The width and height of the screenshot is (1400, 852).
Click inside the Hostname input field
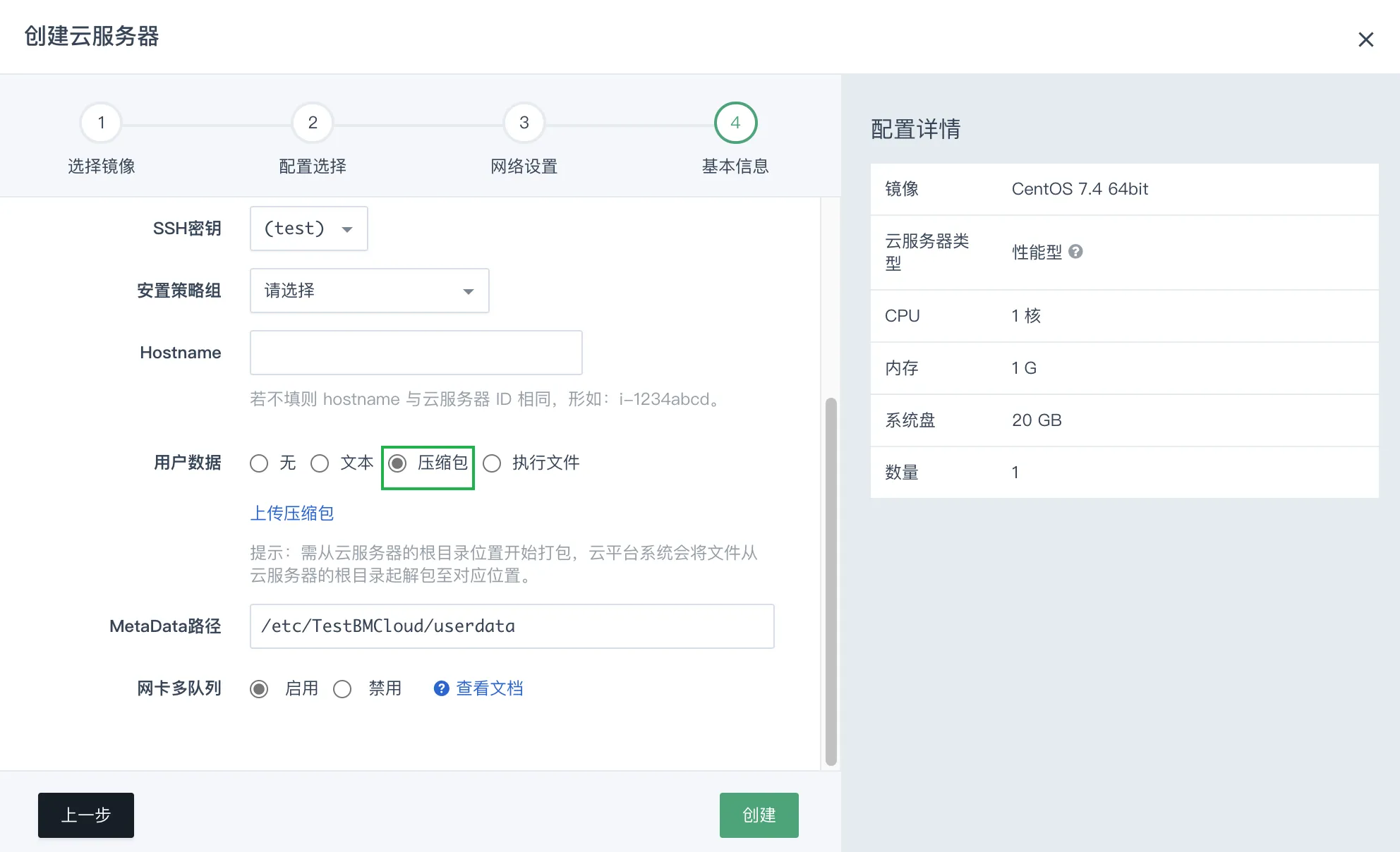415,353
